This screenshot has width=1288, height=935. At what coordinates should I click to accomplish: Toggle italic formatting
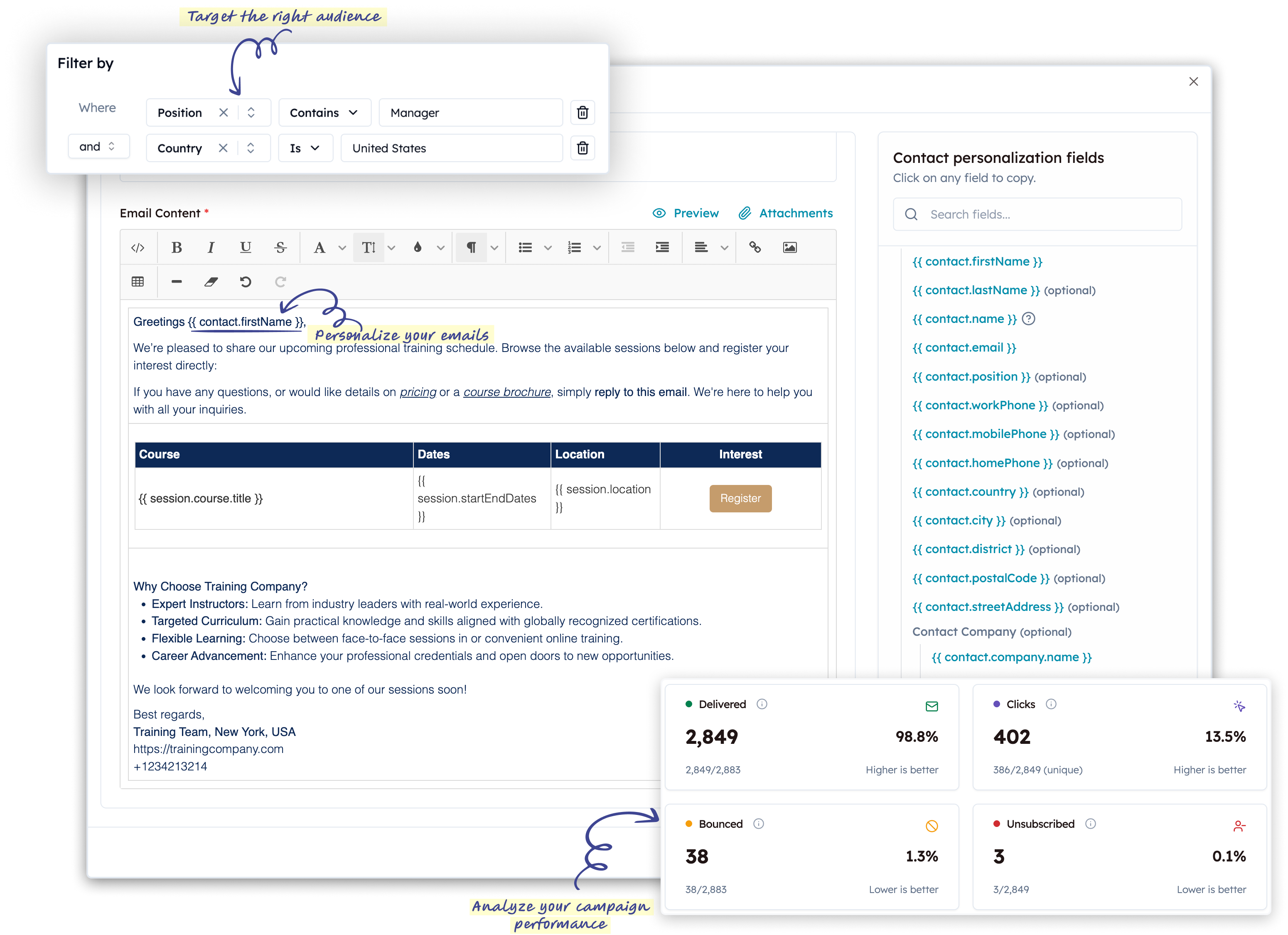pos(211,247)
